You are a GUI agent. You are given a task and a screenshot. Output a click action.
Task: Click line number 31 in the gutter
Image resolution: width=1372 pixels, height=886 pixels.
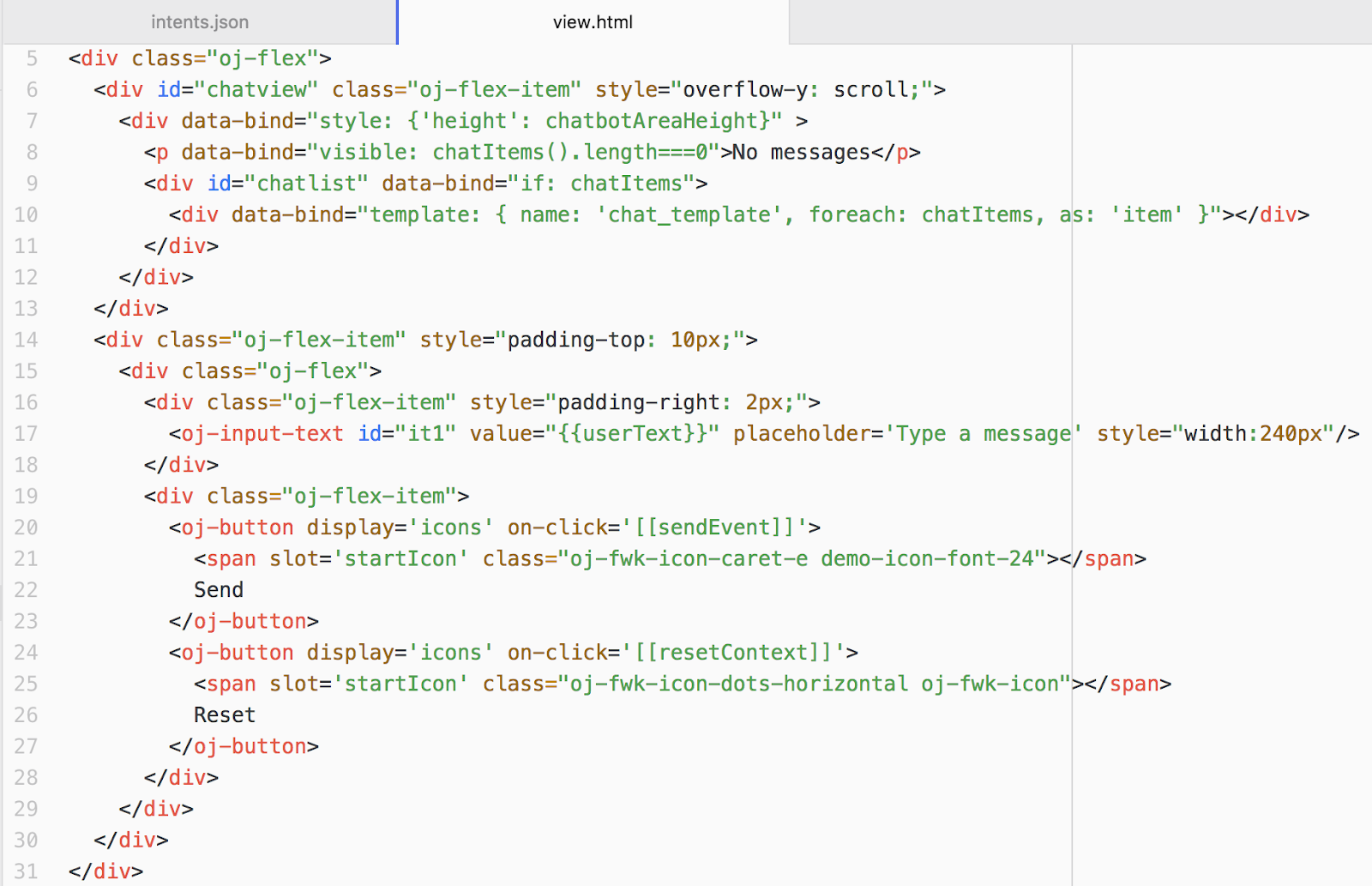pos(27,871)
